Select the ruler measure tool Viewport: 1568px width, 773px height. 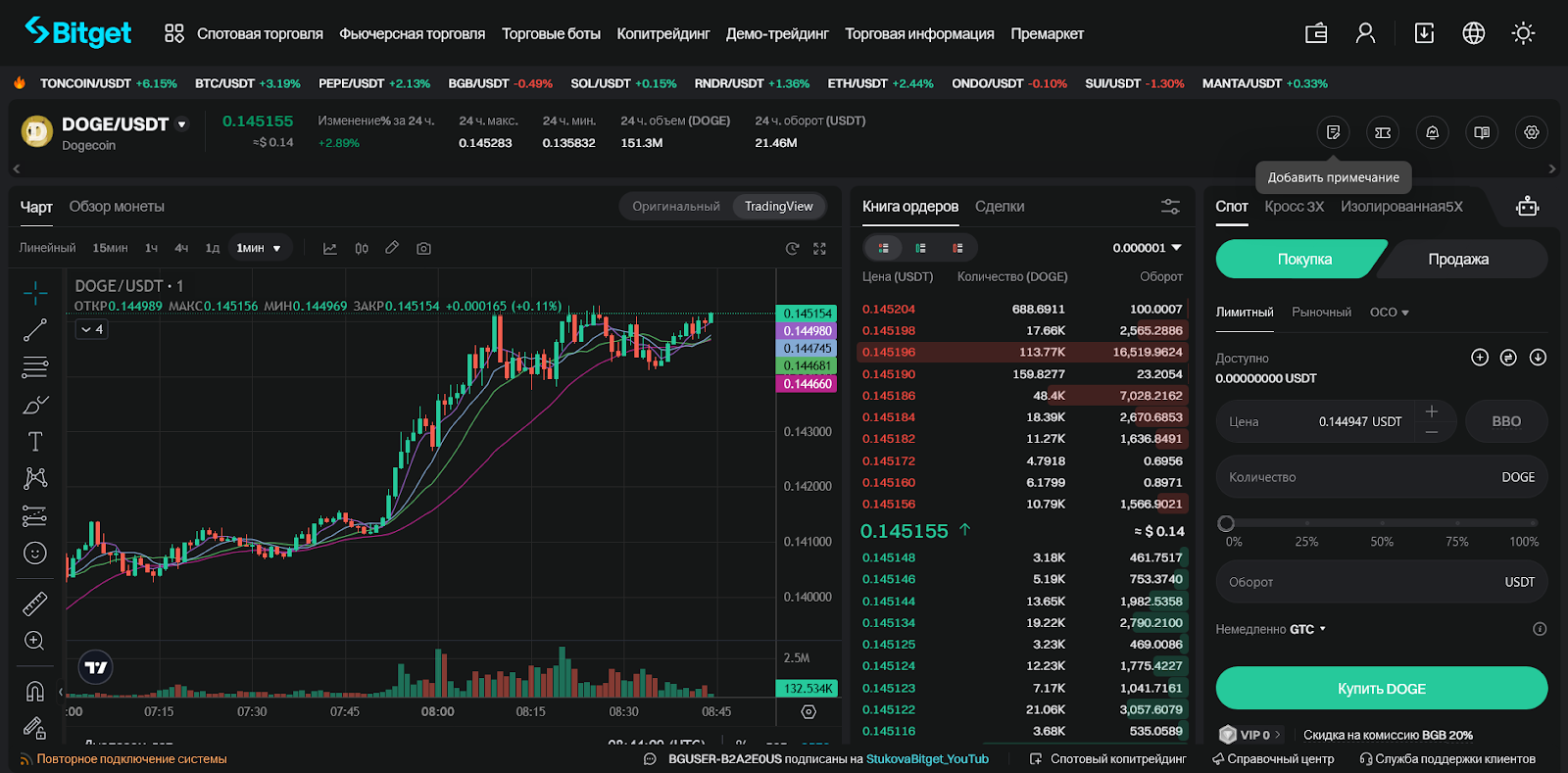tap(35, 604)
